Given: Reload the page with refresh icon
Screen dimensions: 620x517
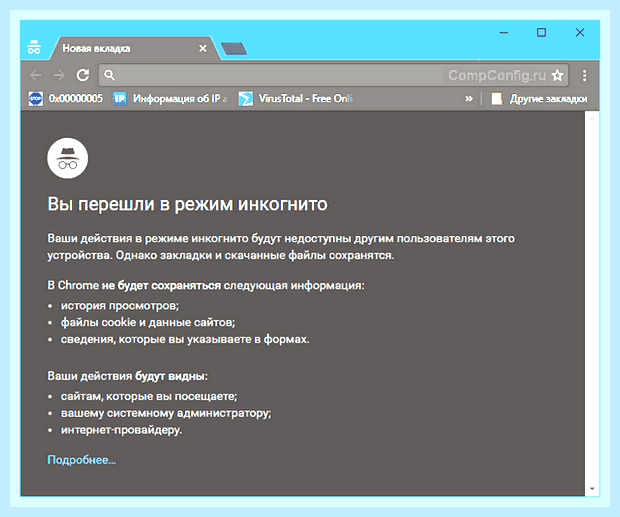Looking at the screenshot, I should click(x=83, y=75).
